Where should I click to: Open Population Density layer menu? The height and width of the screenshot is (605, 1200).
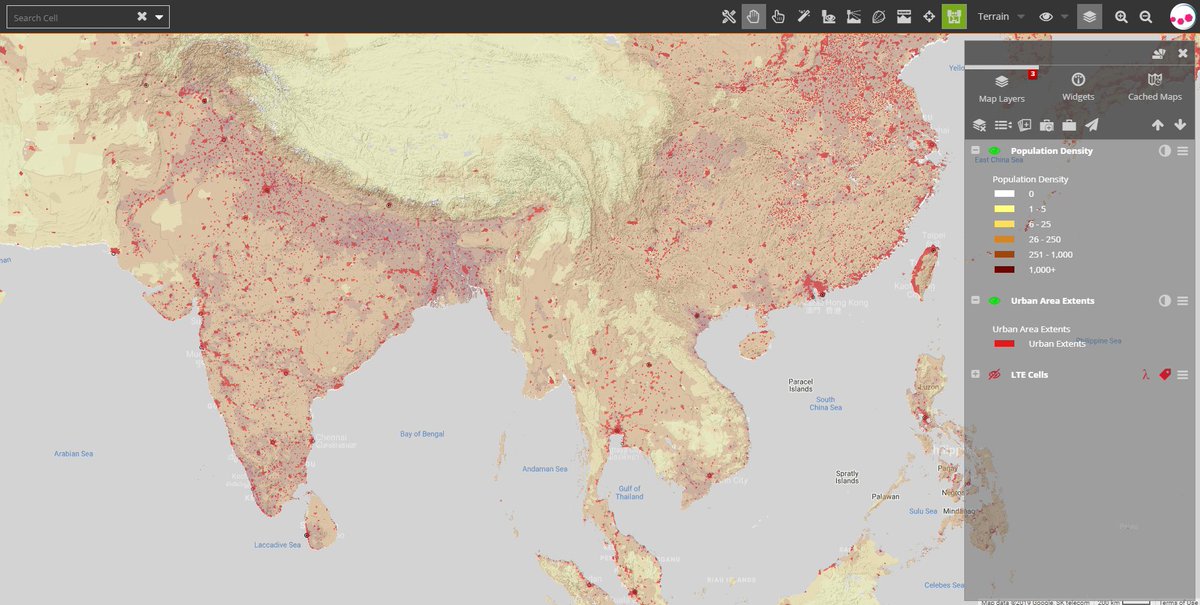(x=1182, y=151)
